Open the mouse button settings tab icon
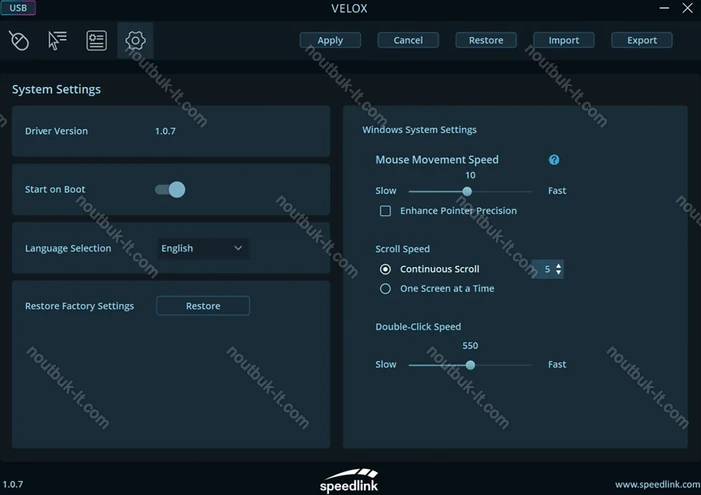This screenshot has width=701, height=495. click(18, 41)
